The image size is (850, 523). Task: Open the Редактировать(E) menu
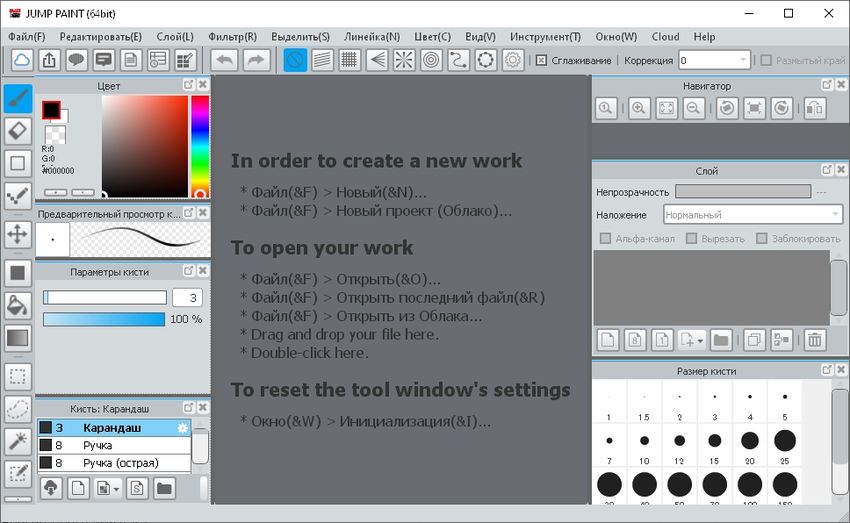(x=101, y=37)
